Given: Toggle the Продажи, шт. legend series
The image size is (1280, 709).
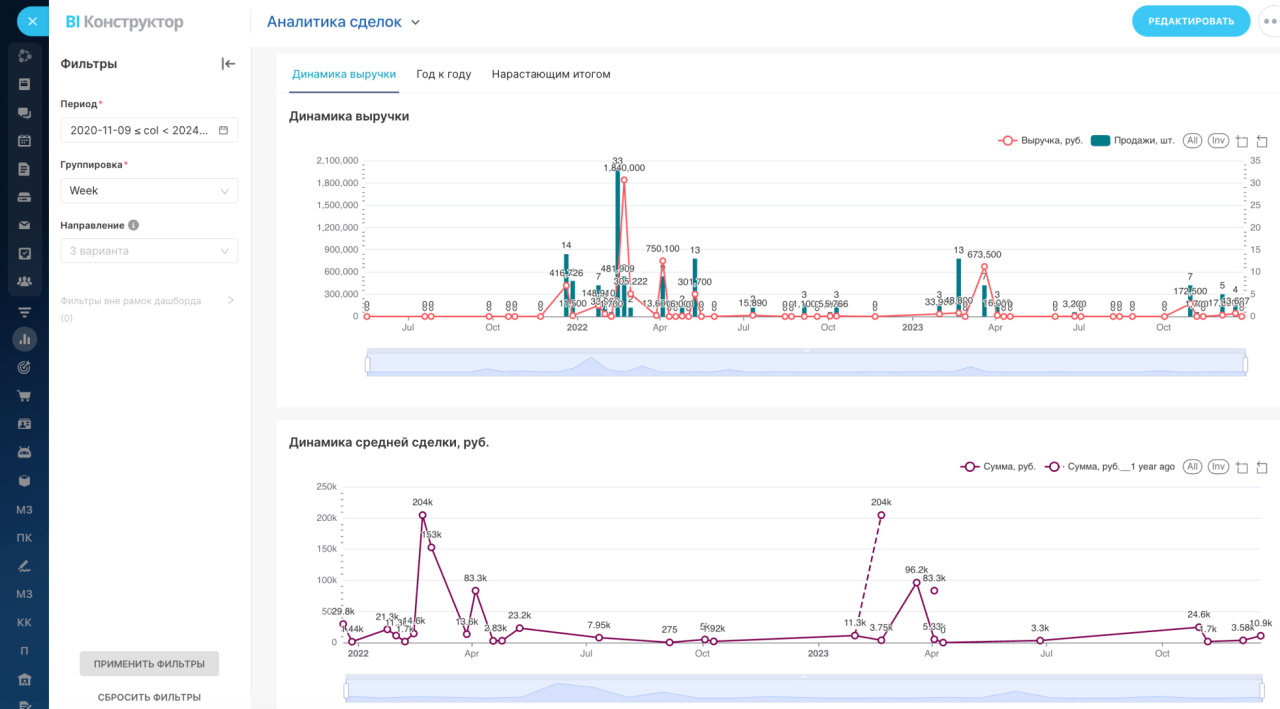Looking at the screenshot, I should tap(1133, 141).
